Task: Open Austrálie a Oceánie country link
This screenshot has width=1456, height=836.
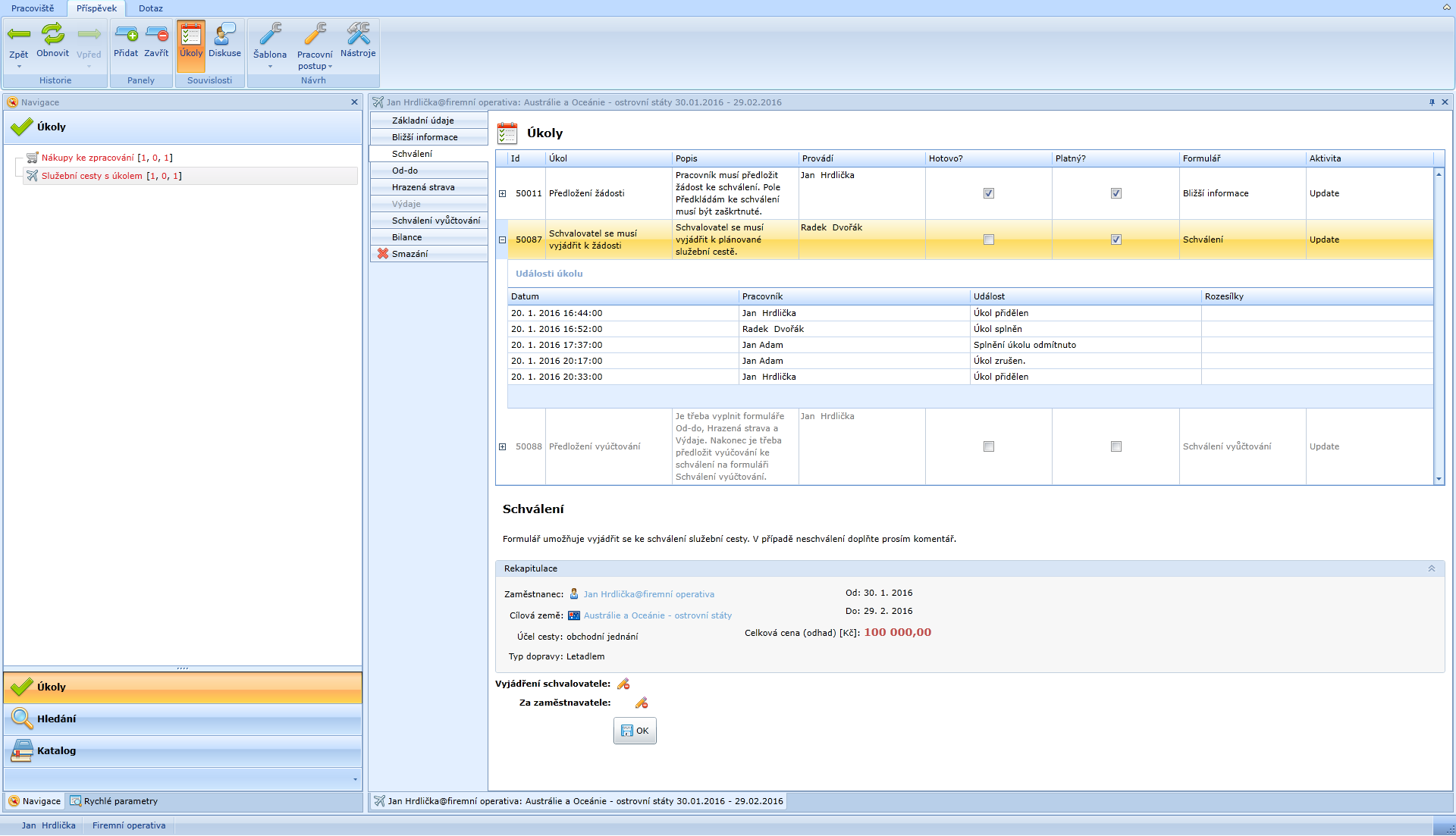Action: click(x=657, y=616)
